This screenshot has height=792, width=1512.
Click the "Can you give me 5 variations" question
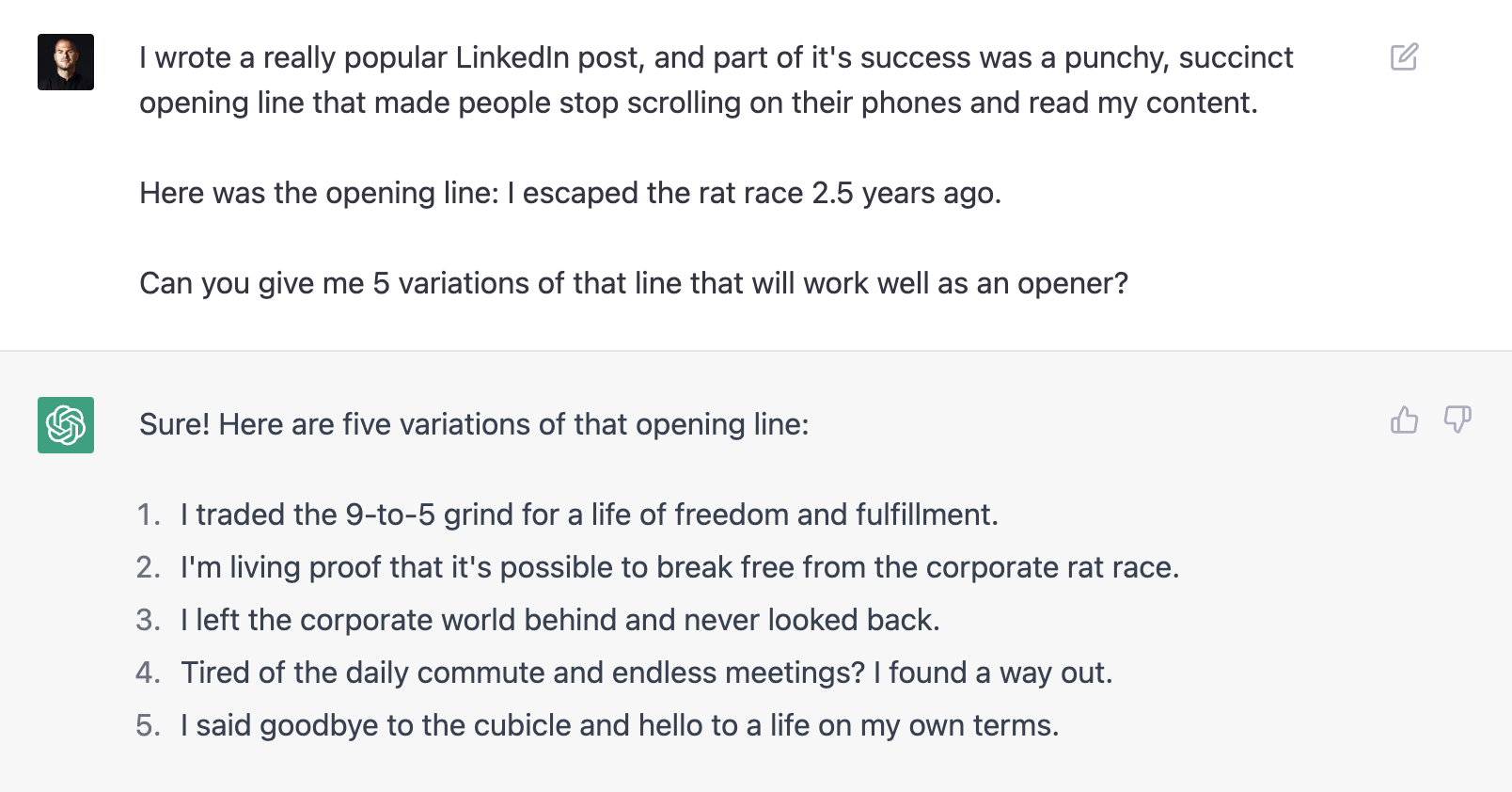pos(633,283)
